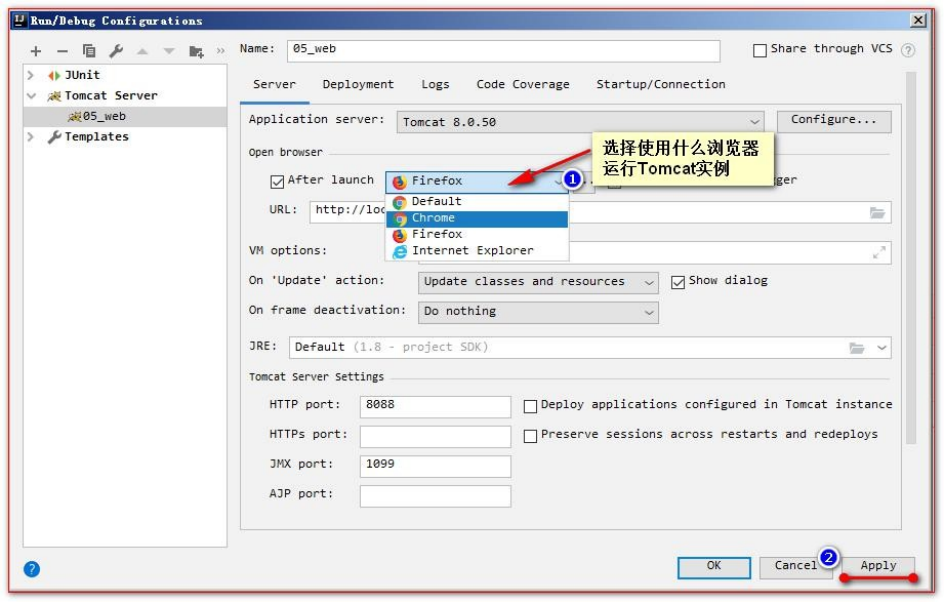This screenshot has height=602, width=945.
Task: Click the vertical scrollbar of the settings panel
Action: (x=911, y=258)
